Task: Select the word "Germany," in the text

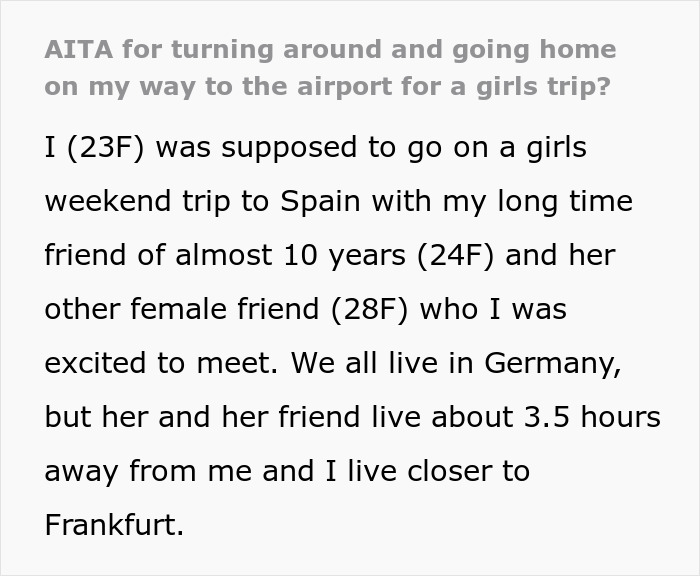Action: (x=553, y=363)
